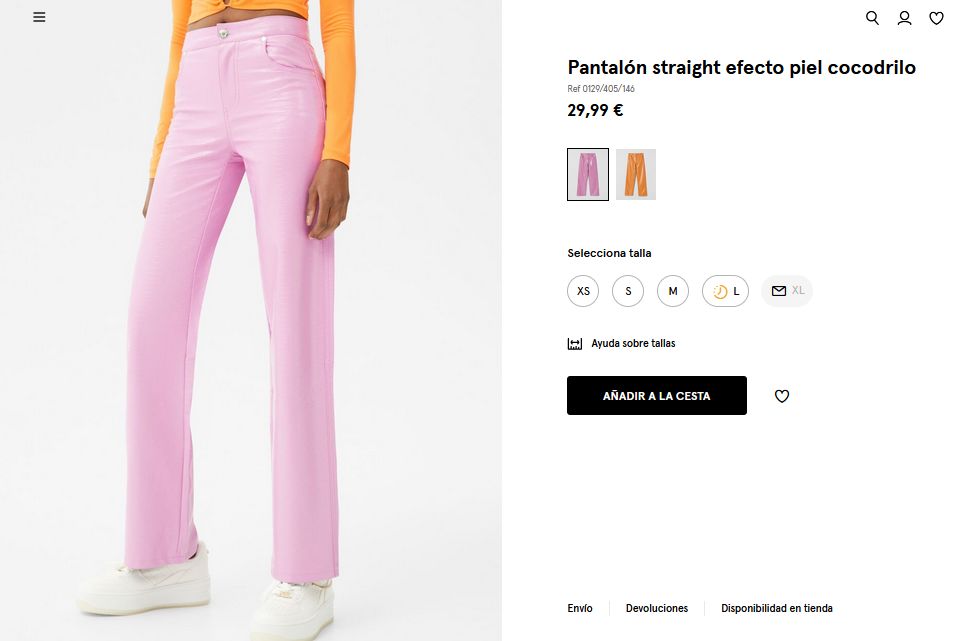Click the clock icon on size L
This screenshot has height=641, width=954.
pyautogui.click(x=720, y=292)
